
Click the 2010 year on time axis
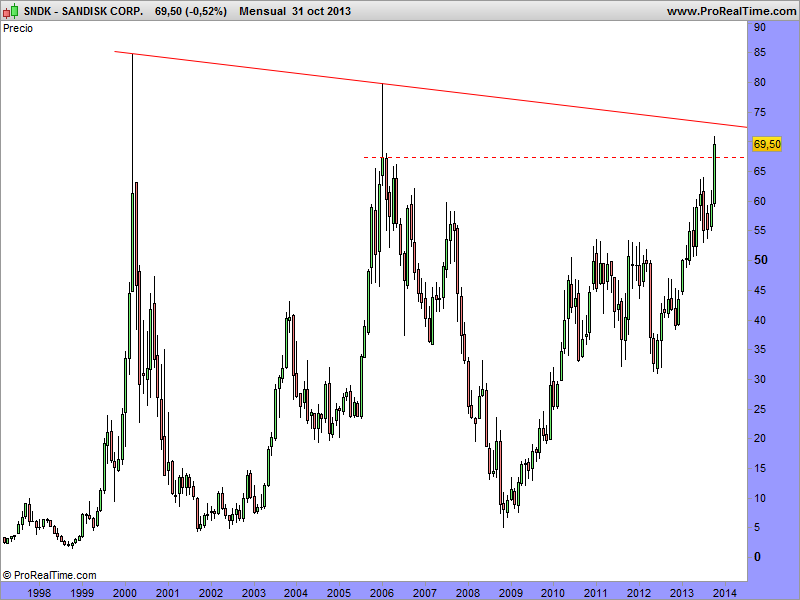coord(553,592)
